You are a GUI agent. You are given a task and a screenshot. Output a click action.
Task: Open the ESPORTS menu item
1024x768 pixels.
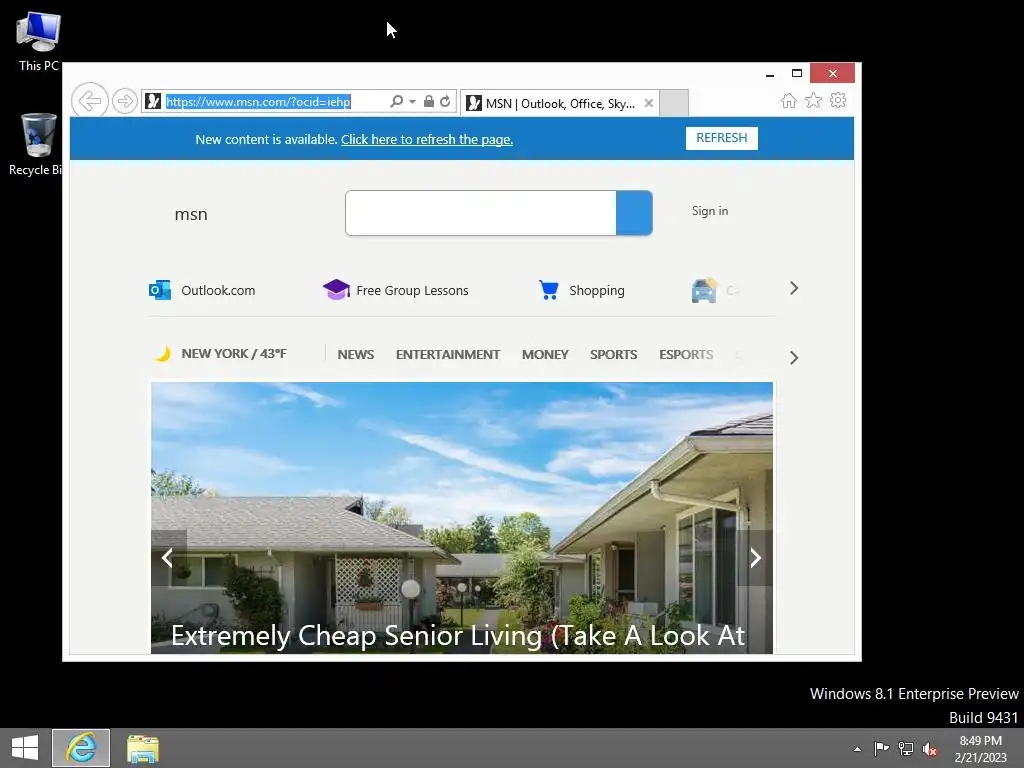[686, 355]
